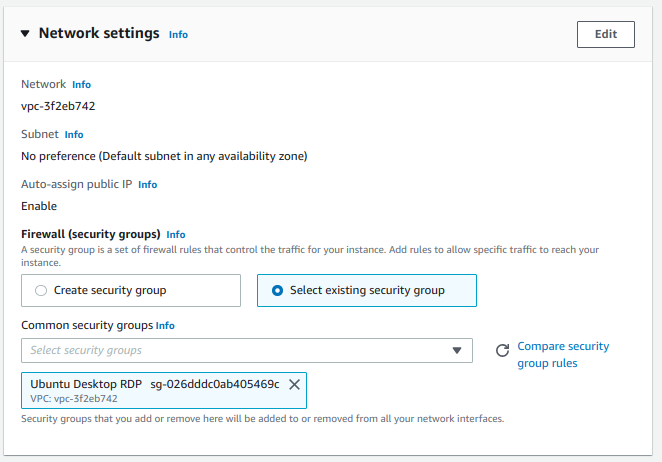This screenshot has height=462, width=662.
Task: Click the Select existing security group tile
Action: click(366, 291)
